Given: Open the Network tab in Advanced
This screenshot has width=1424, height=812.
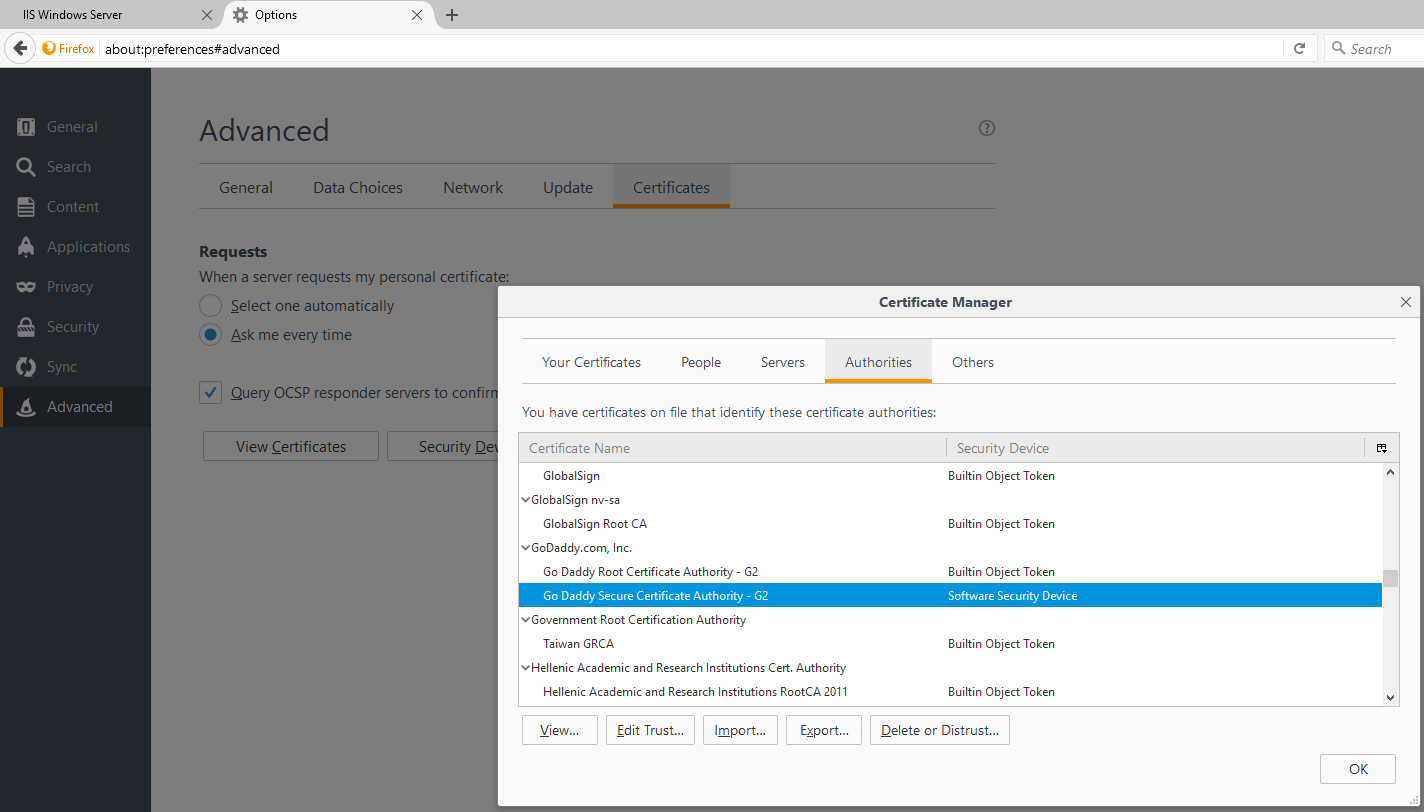Looking at the screenshot, I should coord(473,187).
